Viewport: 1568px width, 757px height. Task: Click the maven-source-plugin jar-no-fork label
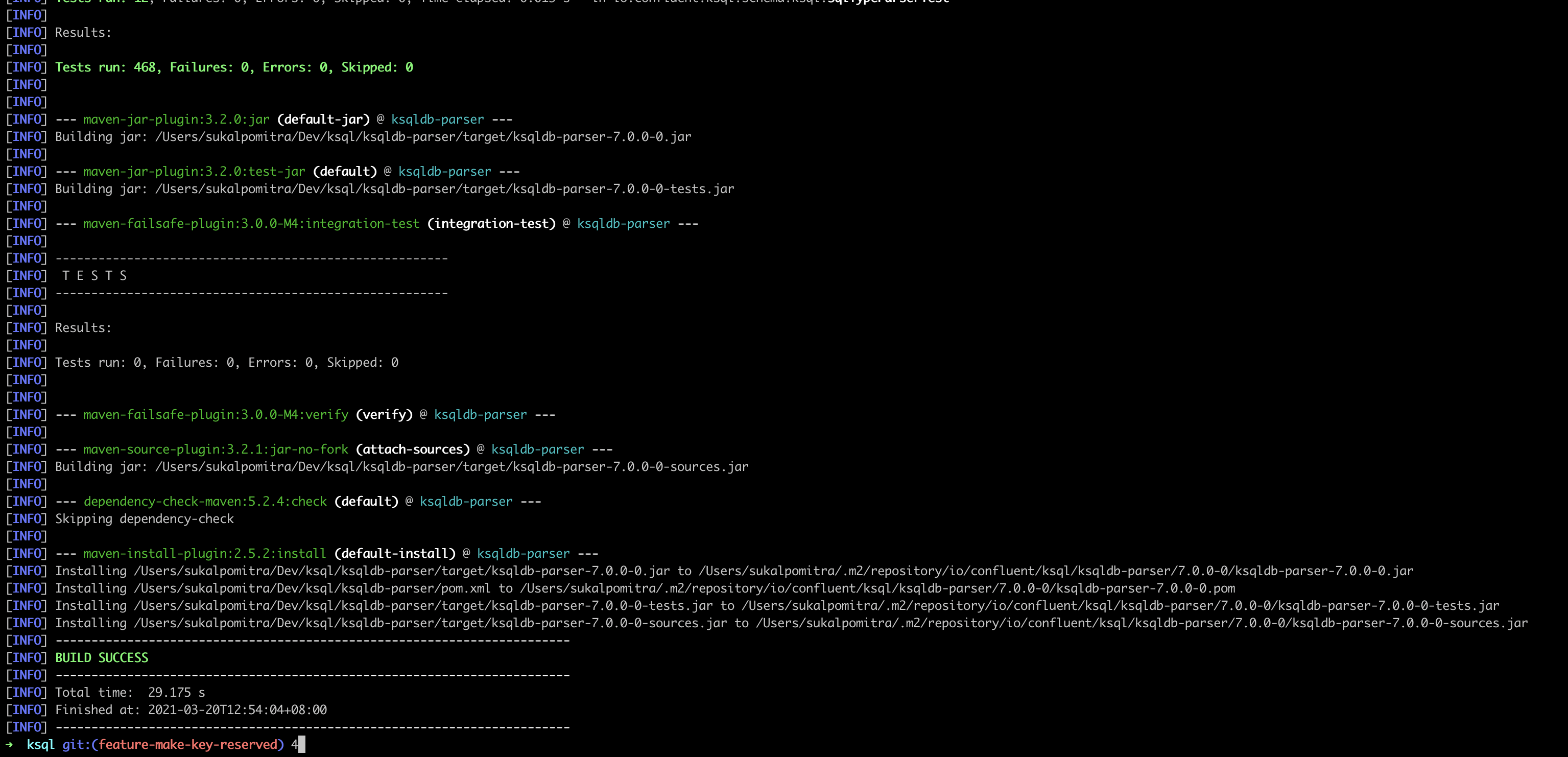(x=215, y=449)
